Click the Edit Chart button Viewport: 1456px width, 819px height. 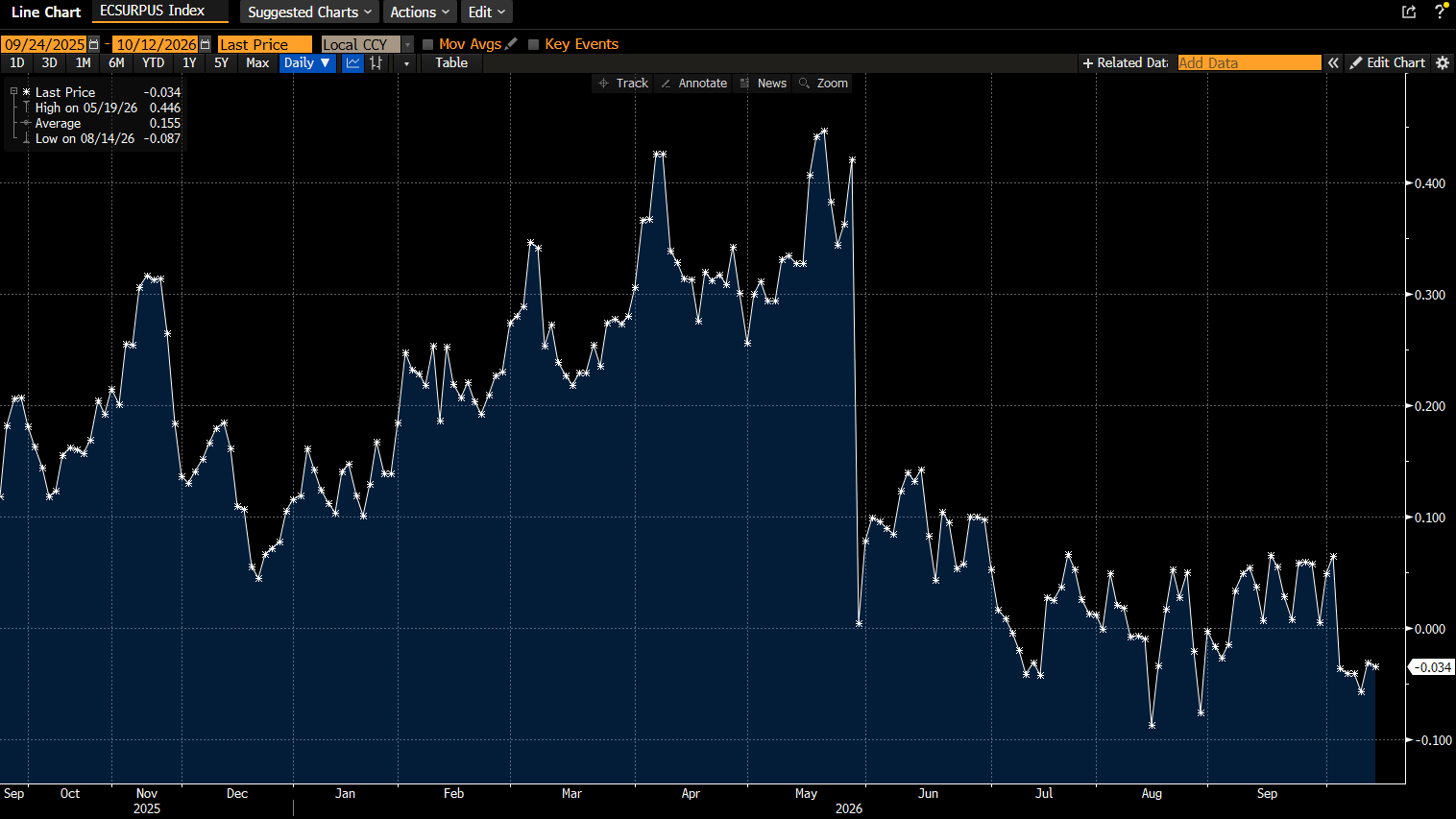click(x=1388, y=62)
